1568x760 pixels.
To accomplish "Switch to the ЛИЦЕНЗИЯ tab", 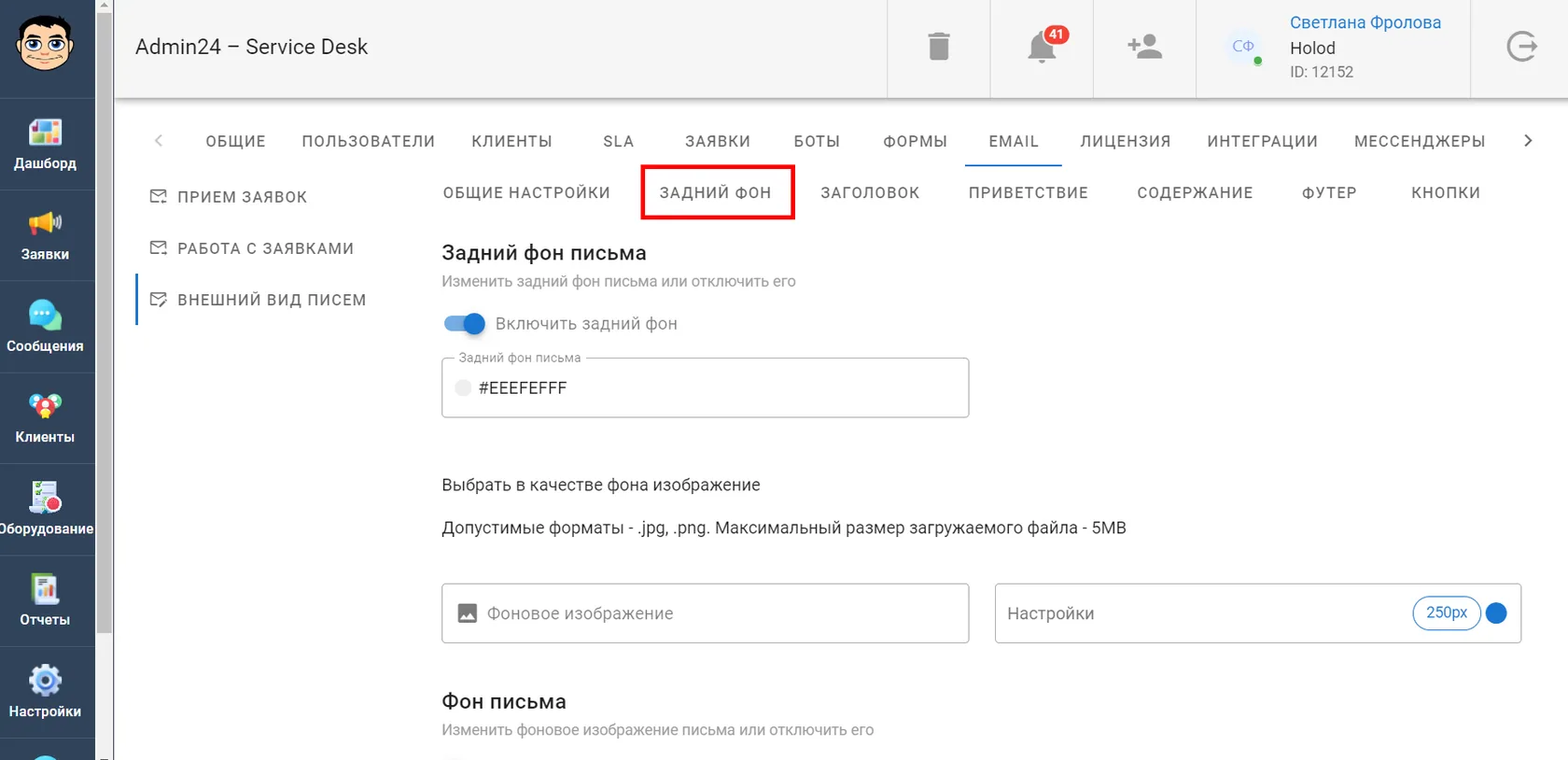I will pos(1125,141).
